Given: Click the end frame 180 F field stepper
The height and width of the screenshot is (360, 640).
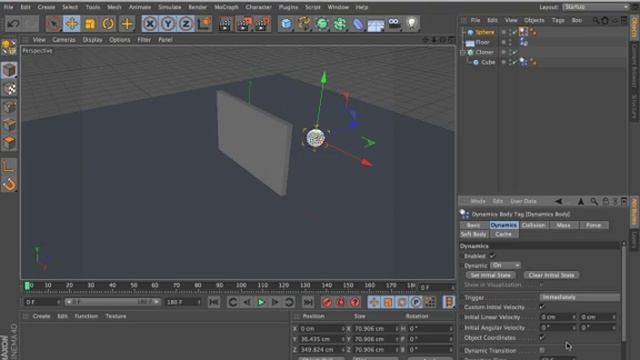Looking at the screenshot, I should click(x=199, y=302).
